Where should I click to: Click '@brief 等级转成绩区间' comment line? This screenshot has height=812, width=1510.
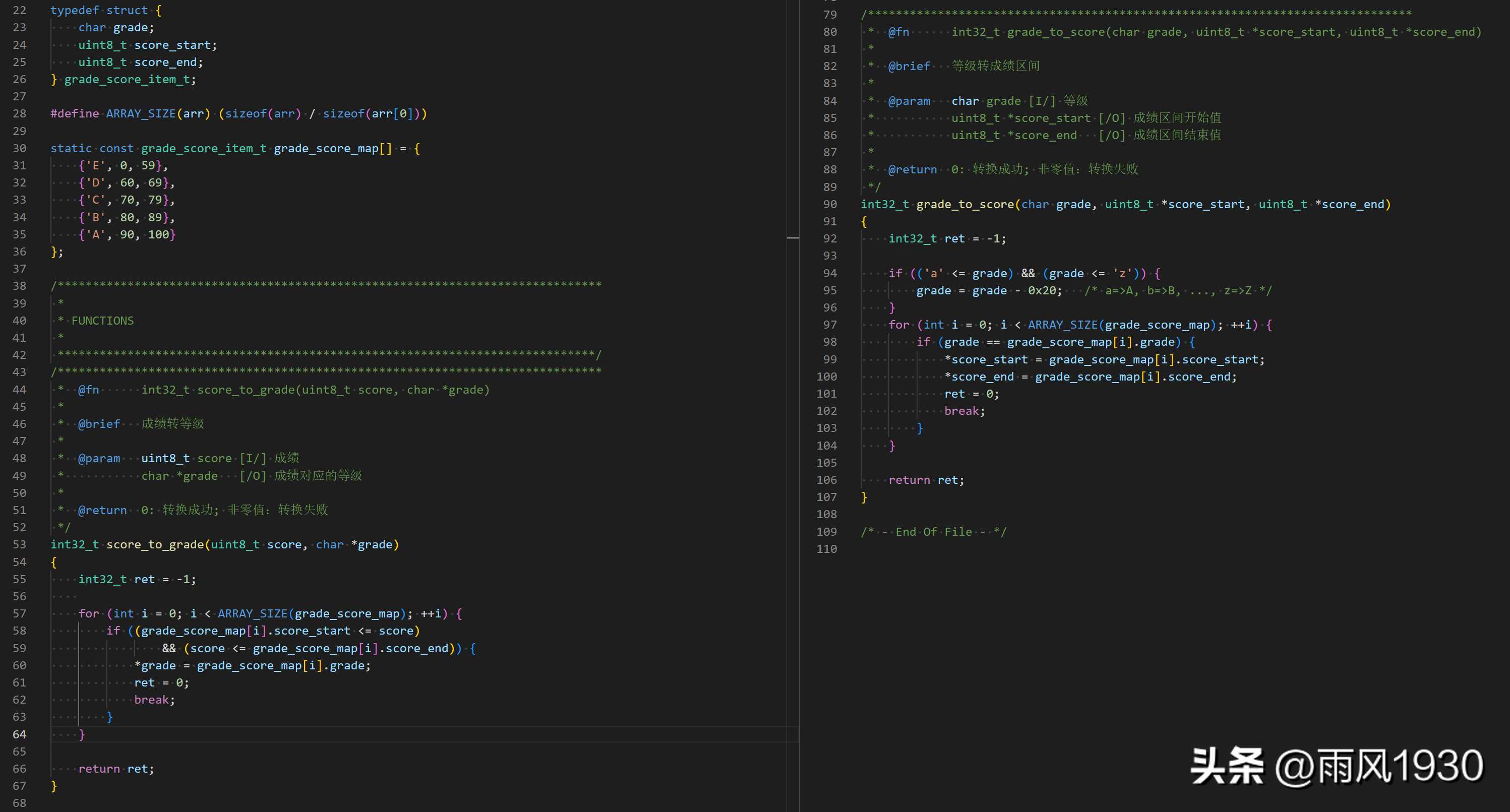(x=963, y=66)
